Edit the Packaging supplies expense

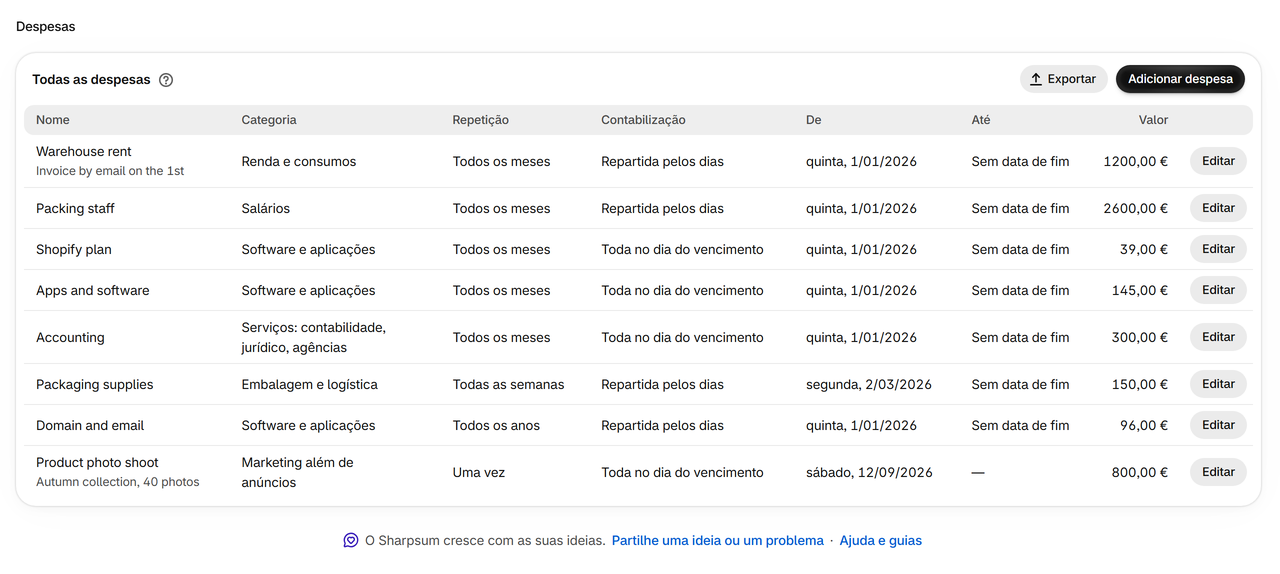tap(1218, 384)
